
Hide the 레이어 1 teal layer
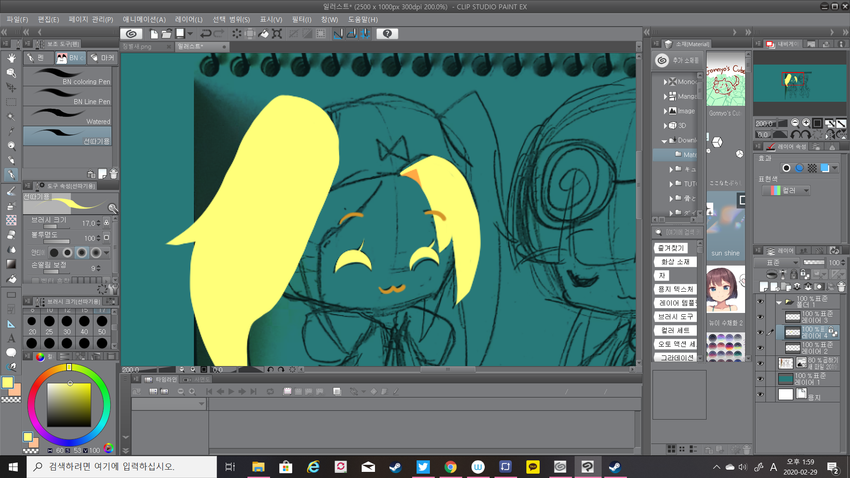pos(760,379)
